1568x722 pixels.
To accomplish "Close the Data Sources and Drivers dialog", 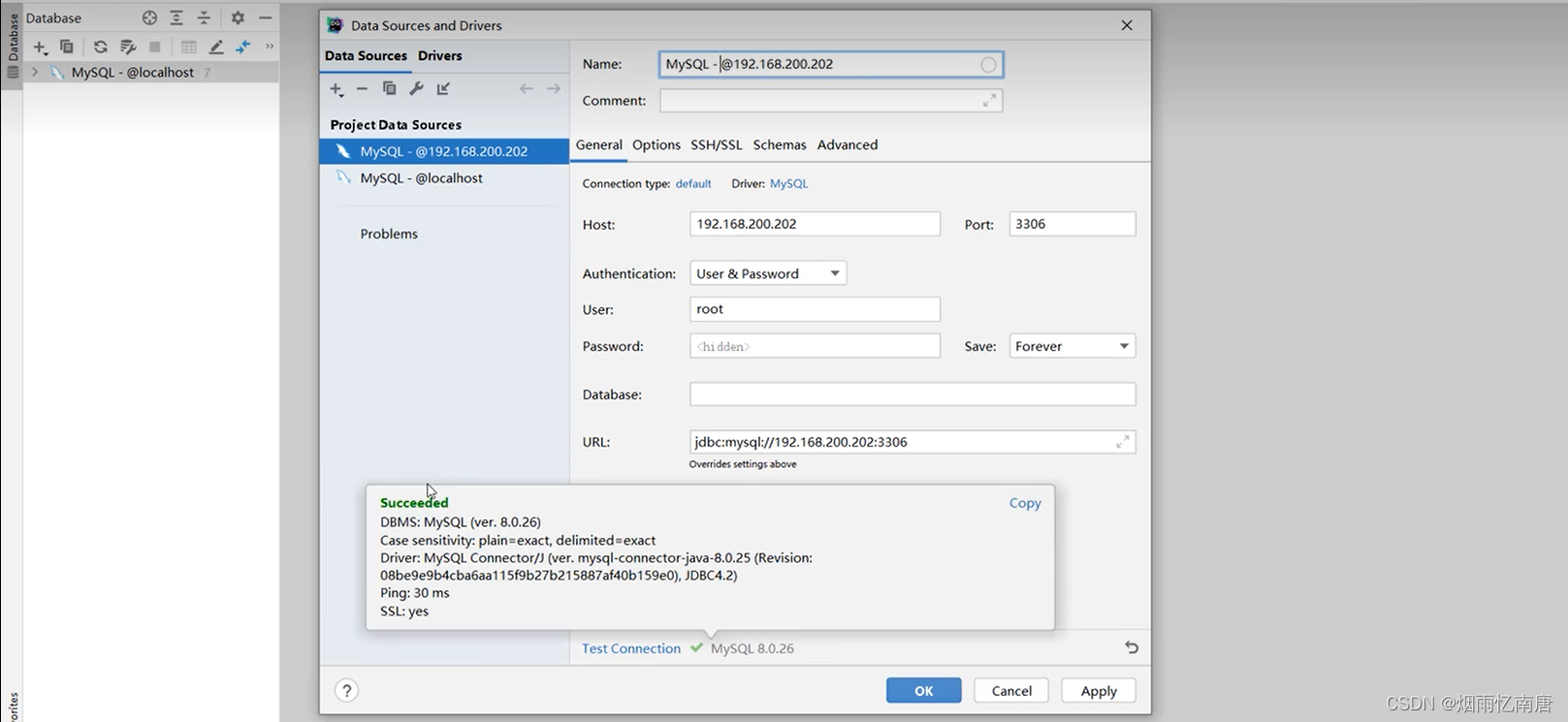I will click(x=1127, y=25).
